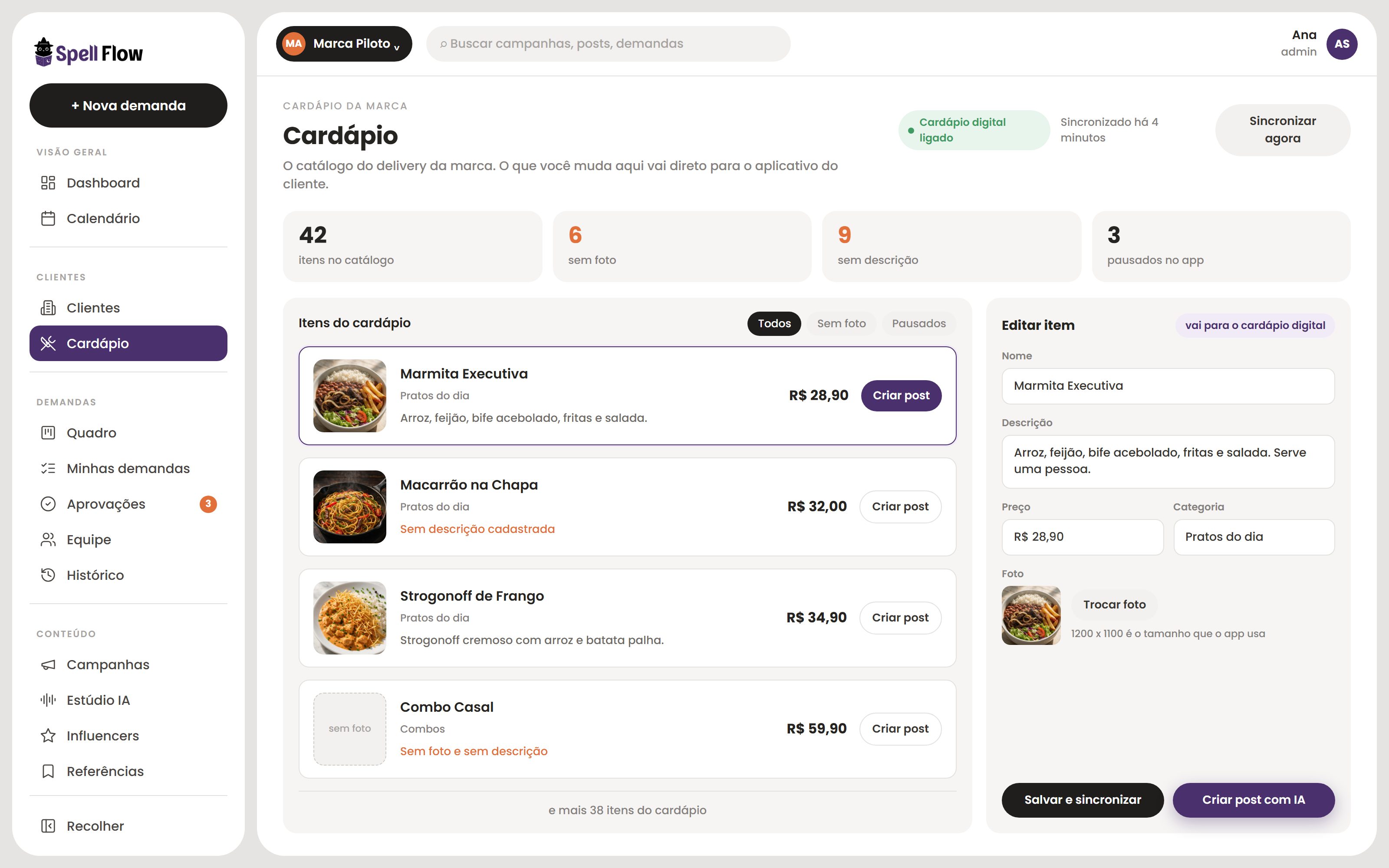Open the Categoria field with Pratos do dia
Image resolution: width=1389 pixels, height=868 pixels.
[1254, 537]
